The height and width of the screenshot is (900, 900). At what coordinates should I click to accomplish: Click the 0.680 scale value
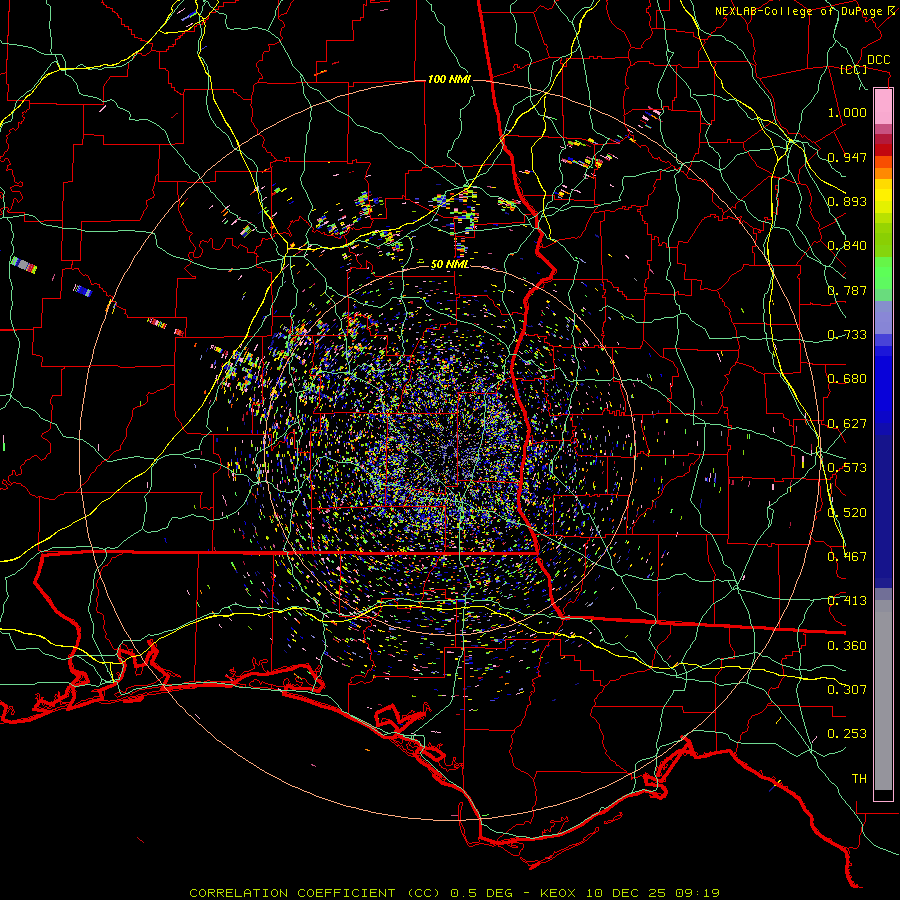847,379
